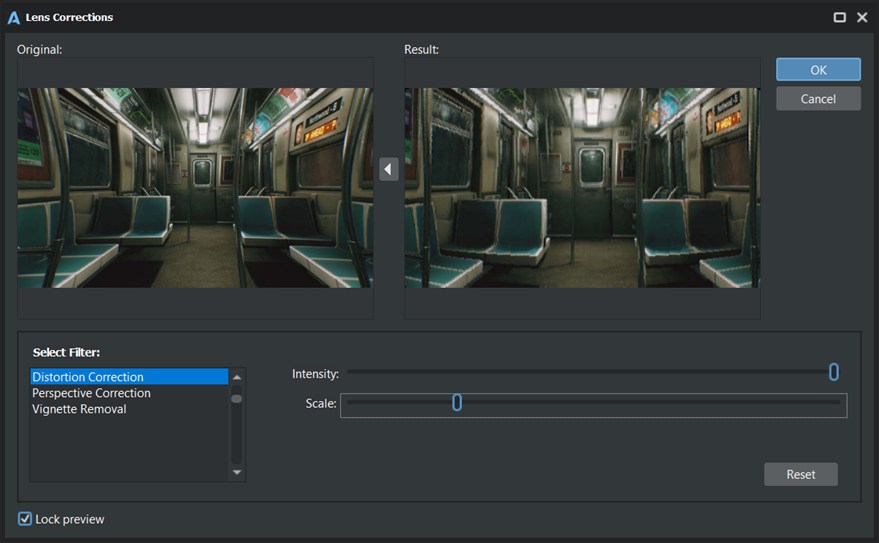Click the left arrow button between previews
Screen dimensions: 879x543
click(x=389, y=170)
